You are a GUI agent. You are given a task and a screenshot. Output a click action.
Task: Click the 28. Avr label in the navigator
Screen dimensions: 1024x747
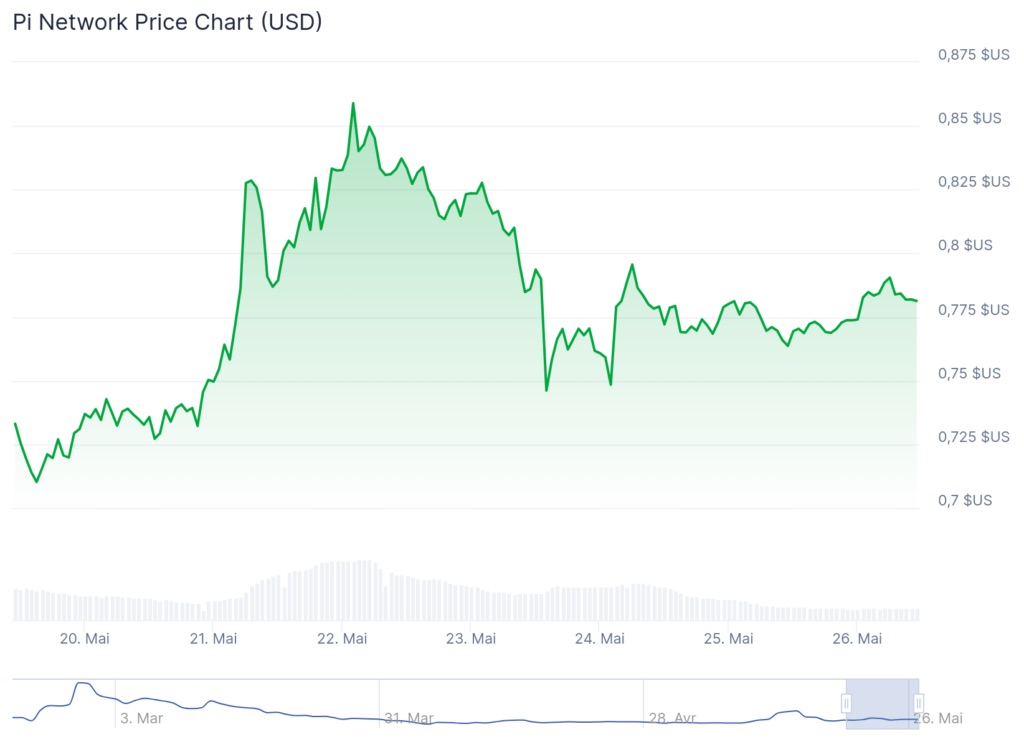pyautogui.click(x=672, y=718)
